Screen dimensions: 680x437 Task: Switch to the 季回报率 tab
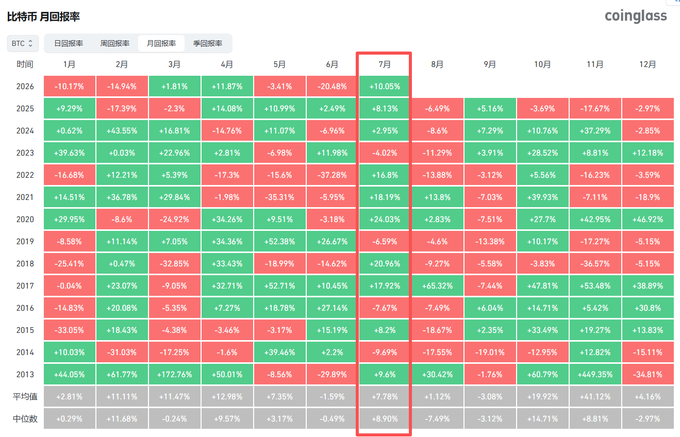coord(208,43)
